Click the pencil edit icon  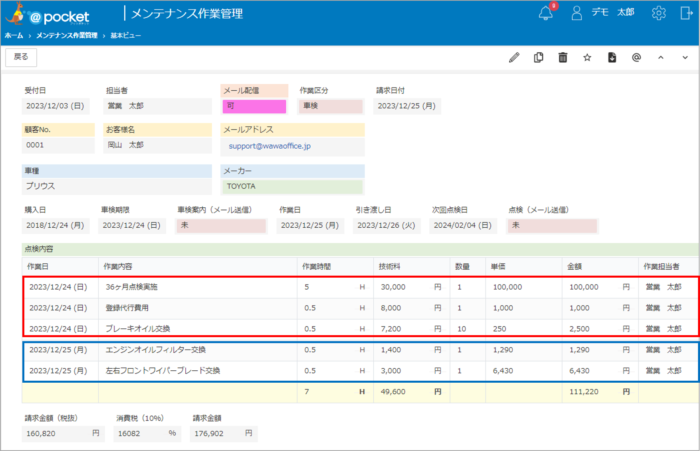point(514,58)
